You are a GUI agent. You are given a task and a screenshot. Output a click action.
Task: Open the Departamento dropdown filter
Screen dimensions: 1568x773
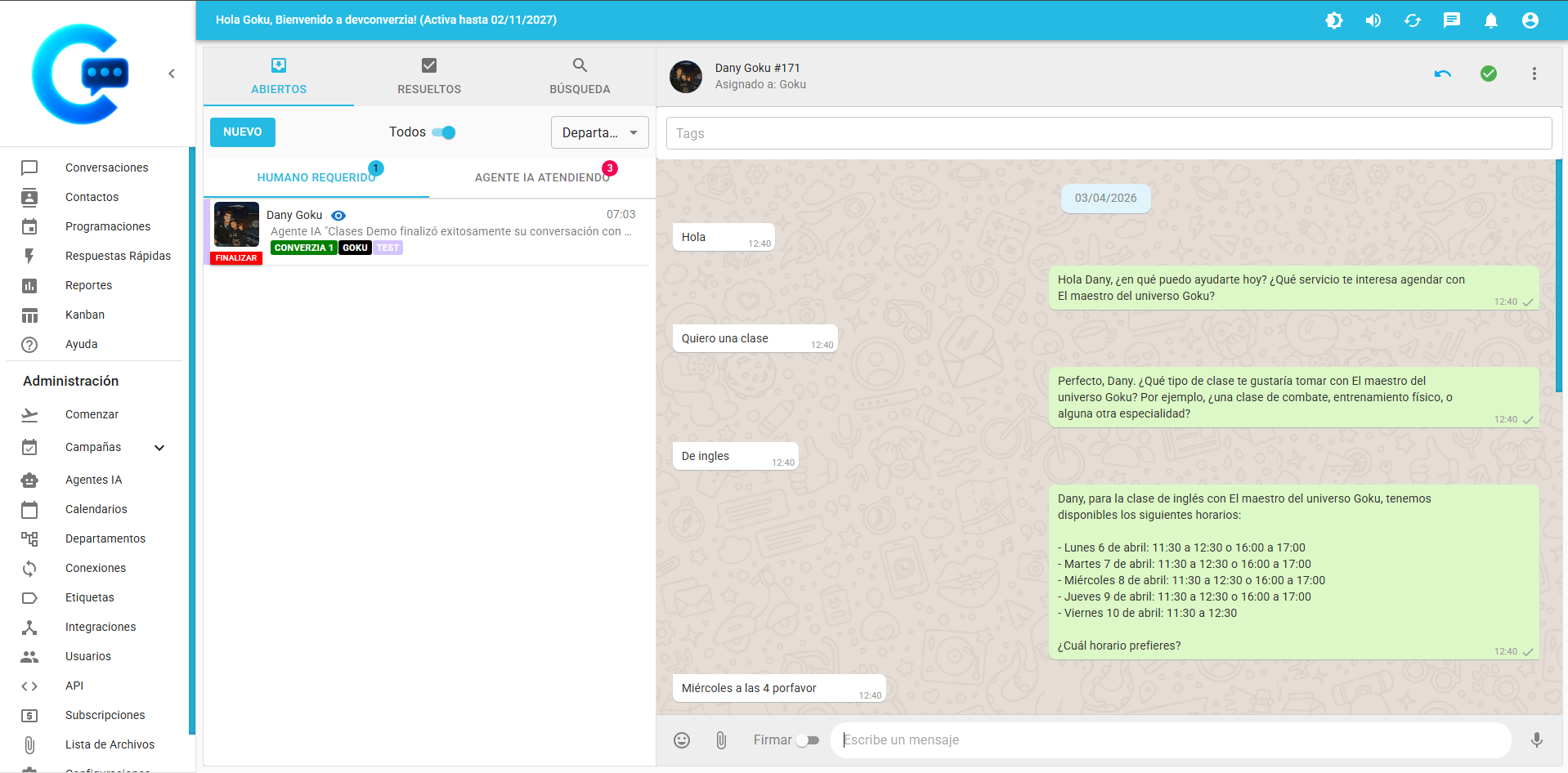599,132
